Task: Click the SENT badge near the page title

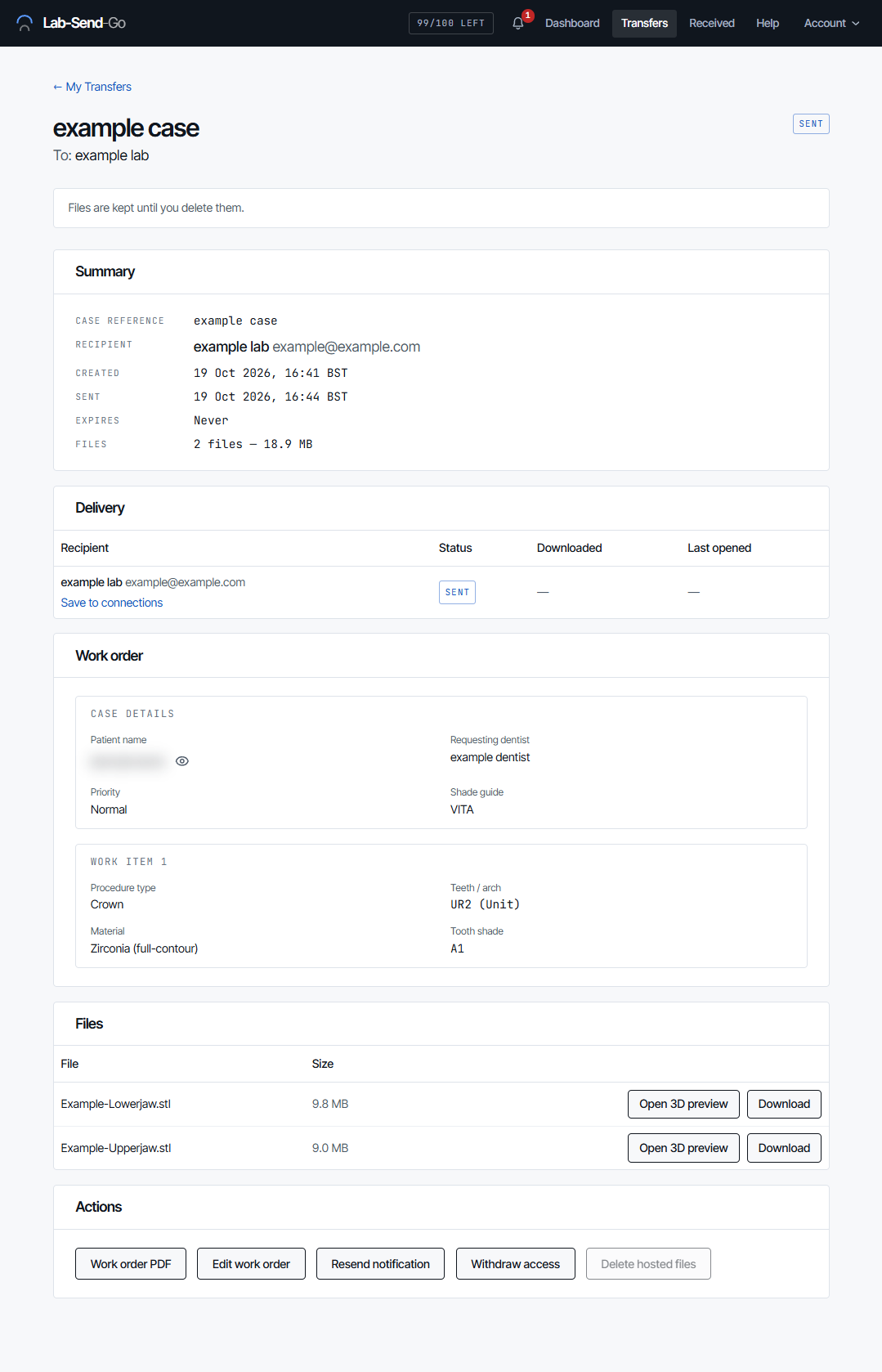Action: coord(811,123)
